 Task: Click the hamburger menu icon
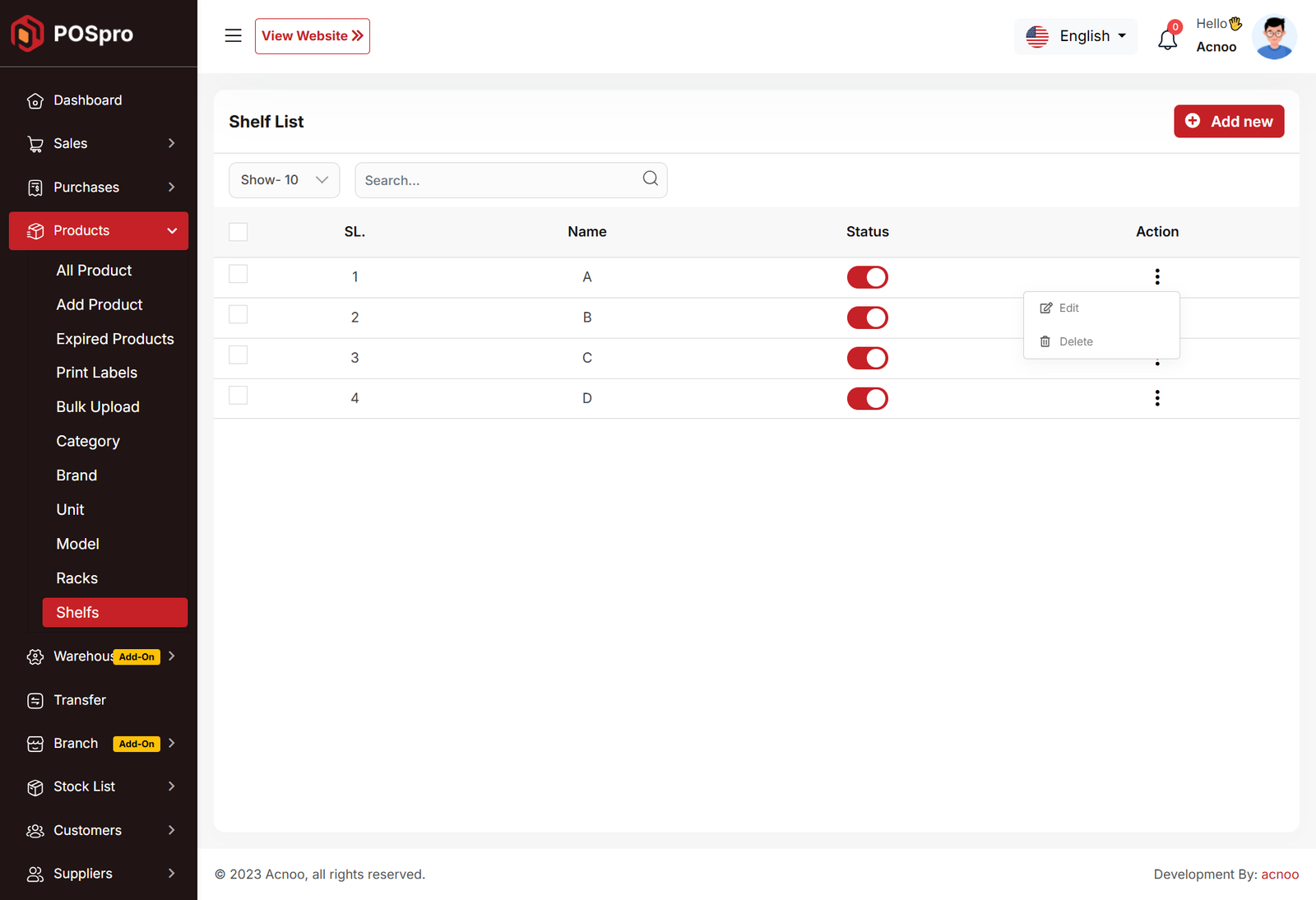233,35
